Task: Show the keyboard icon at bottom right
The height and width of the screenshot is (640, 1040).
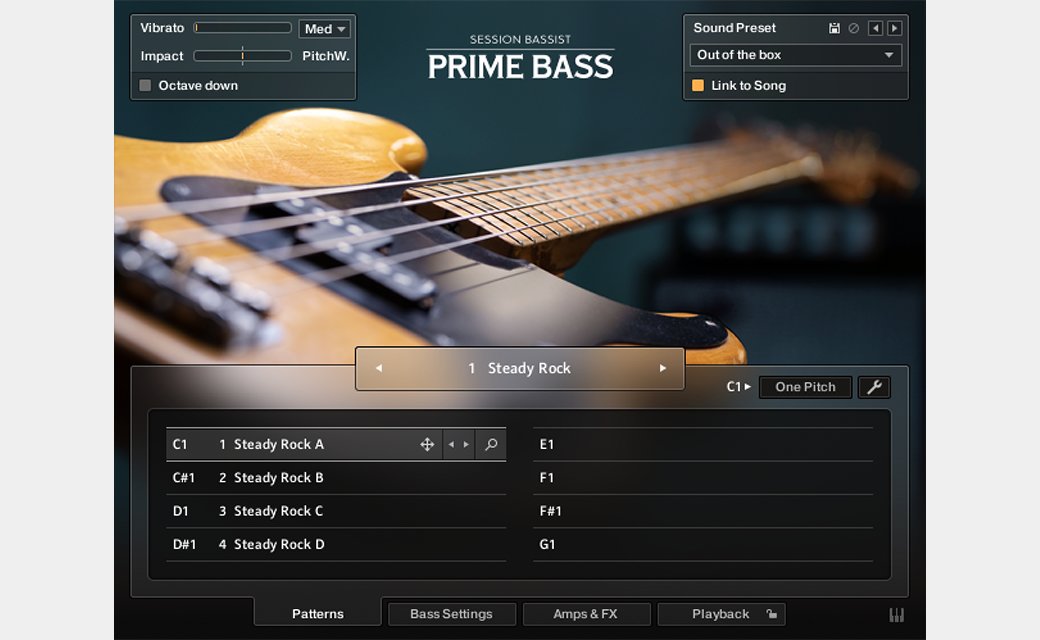Action: tap(896, 615)
